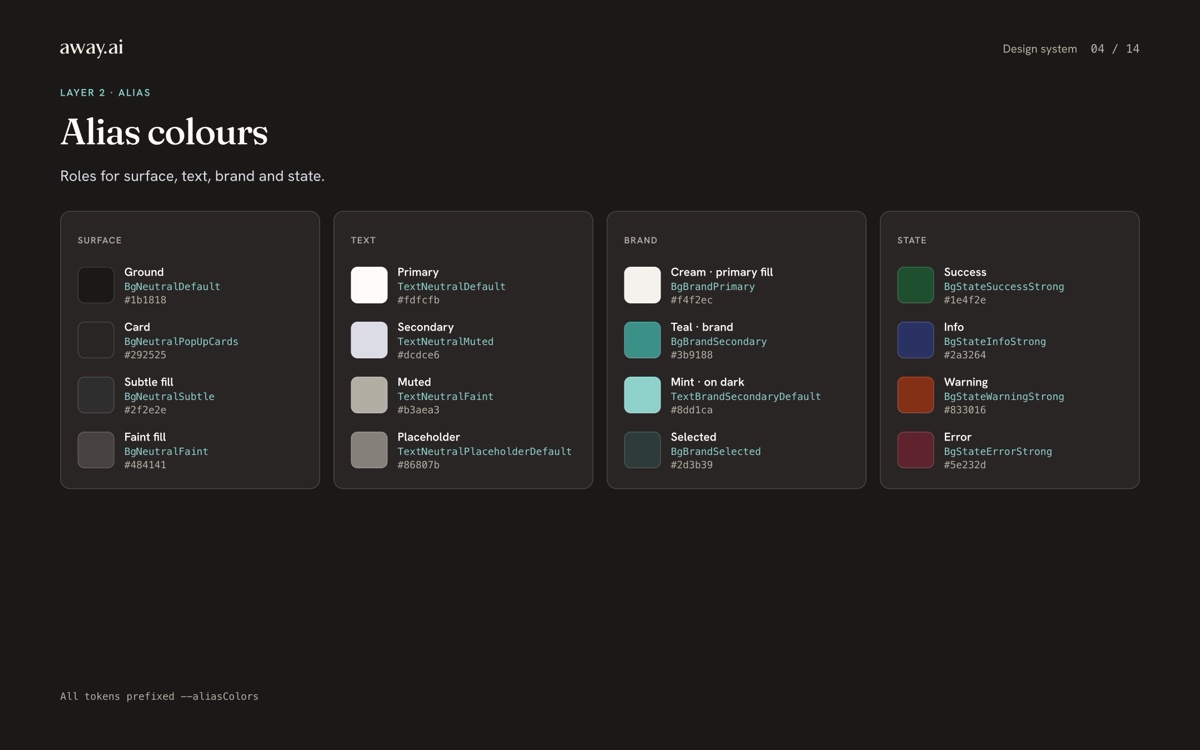Click the Faint fill colour swatch

96,450
